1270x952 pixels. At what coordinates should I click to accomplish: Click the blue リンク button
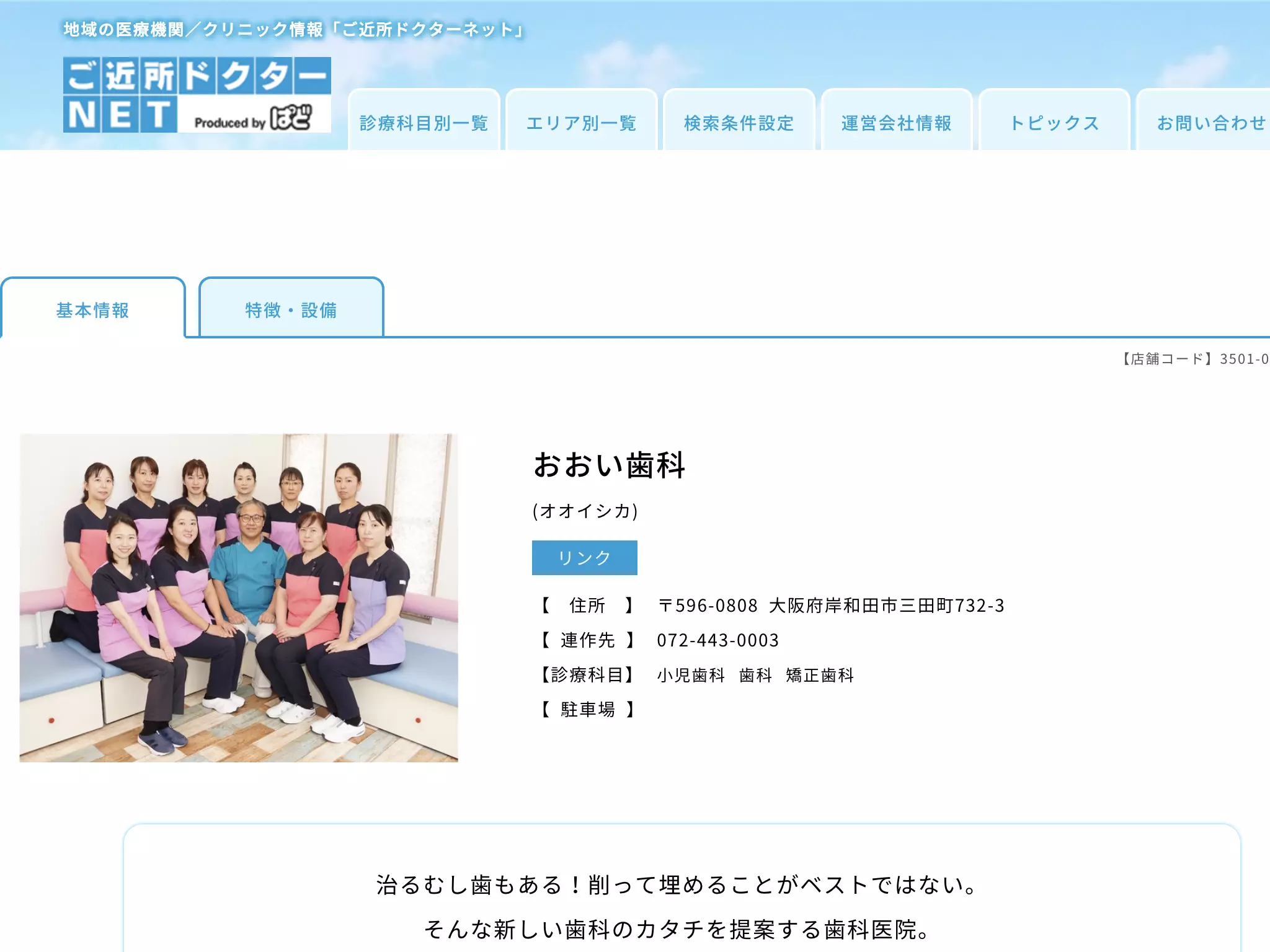point(584,557)
